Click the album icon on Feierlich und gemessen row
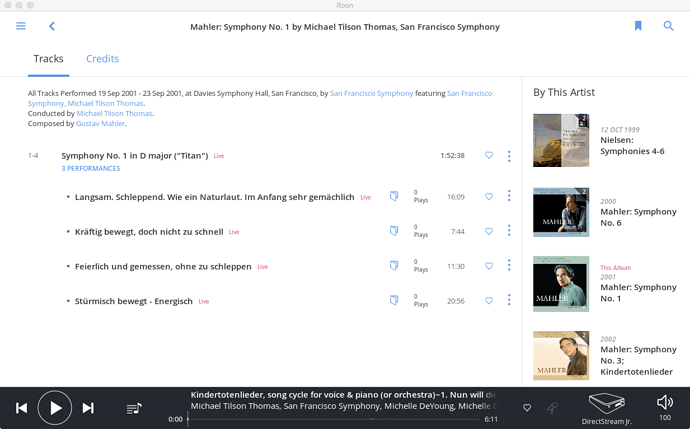Viewport: 690px width, 429px height. [x=394, y=266]
